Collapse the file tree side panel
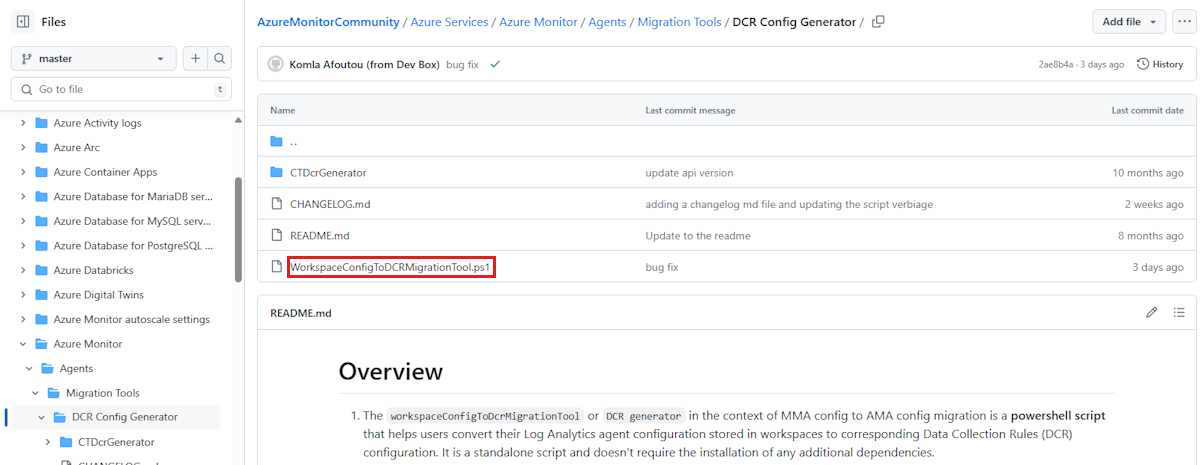The image size is (1200, 465). pos(23,21)
